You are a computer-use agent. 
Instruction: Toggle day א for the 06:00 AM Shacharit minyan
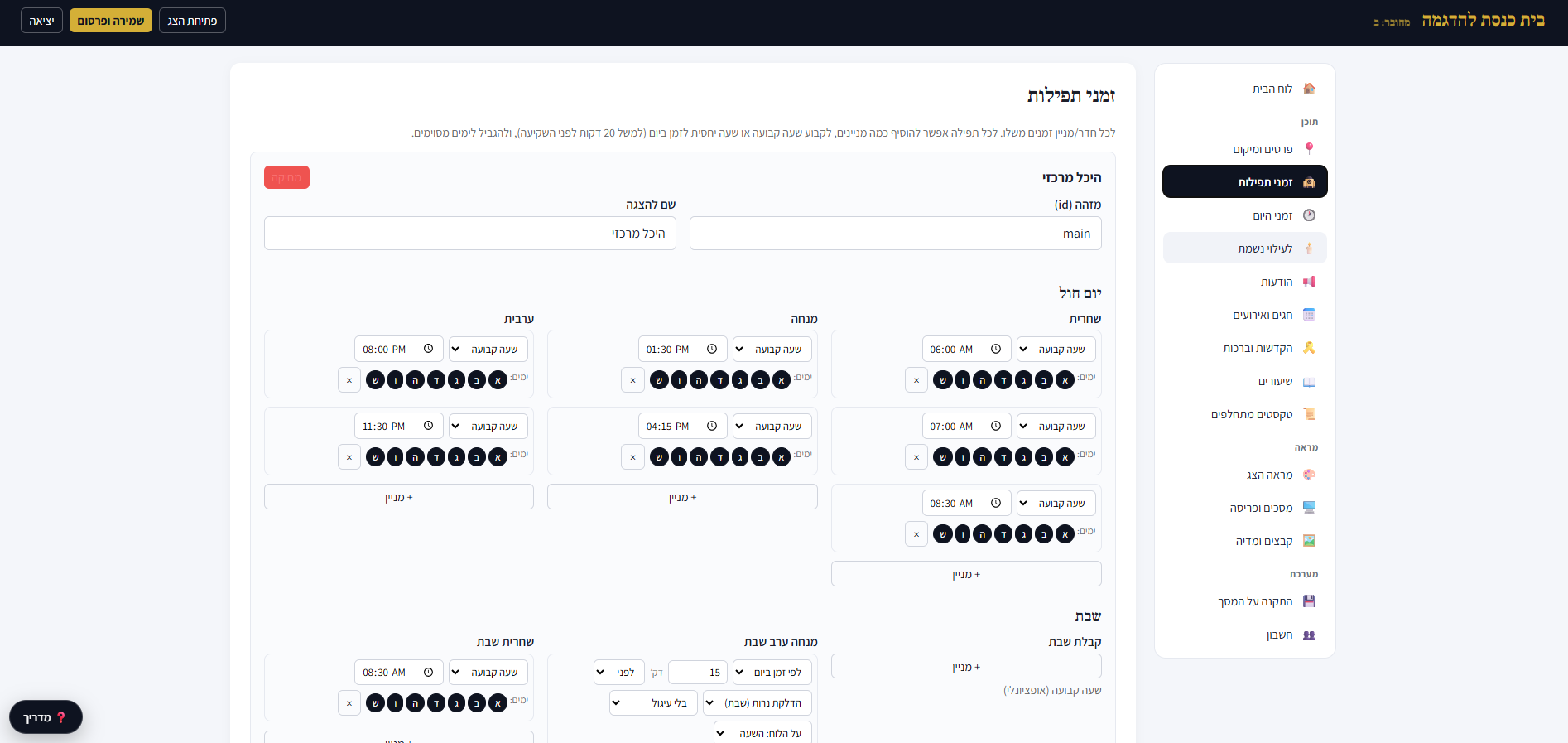pos(1065,380)
